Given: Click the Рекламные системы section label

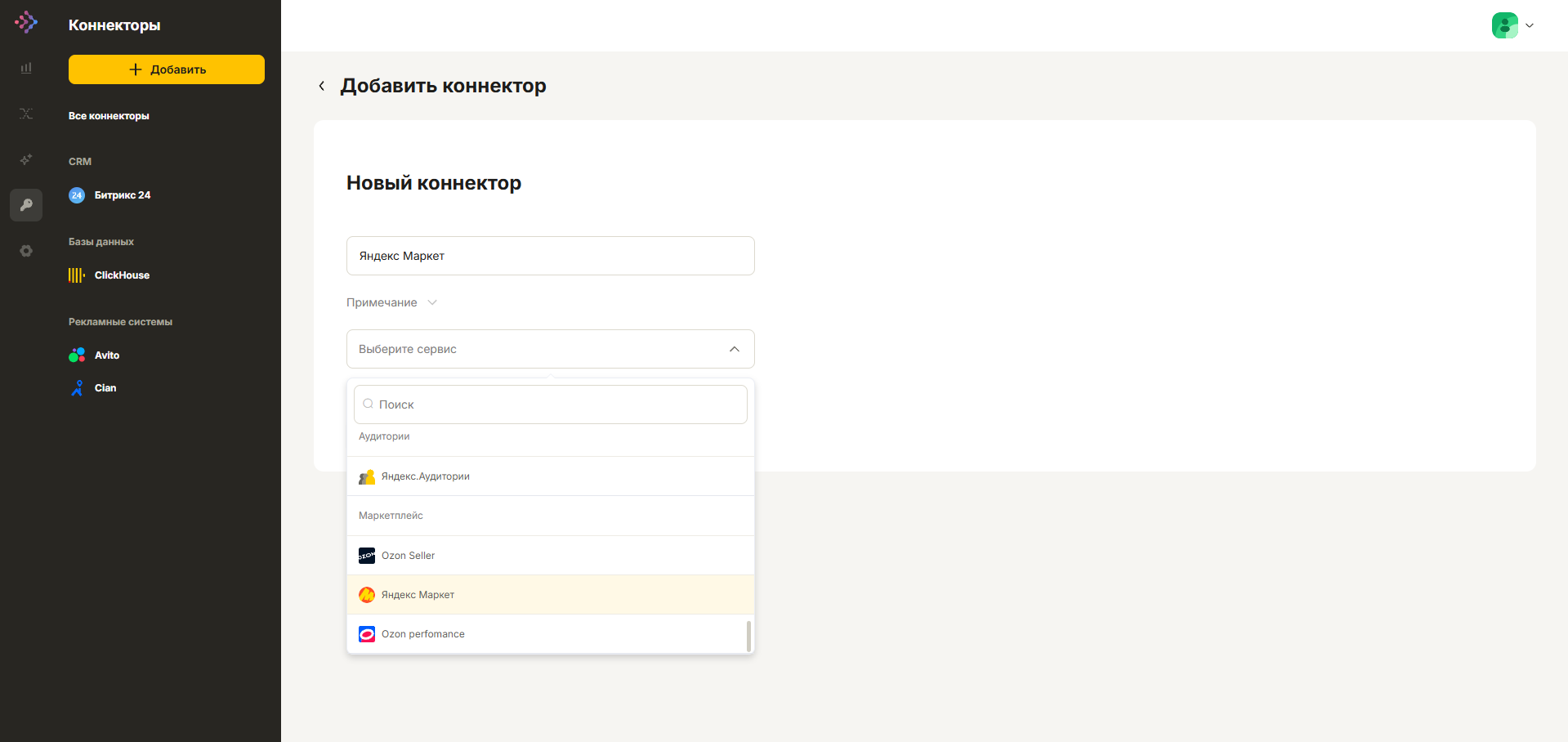Looking at the screenshot, I should point(120,322).
